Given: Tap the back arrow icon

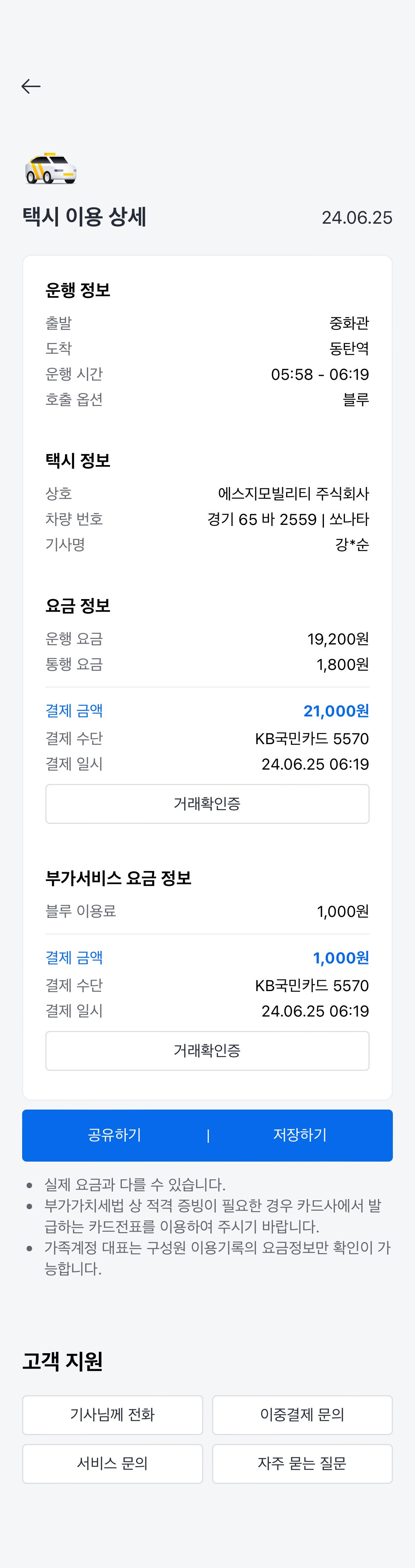Looking at the screenshot, I should [x=31, y=86].
